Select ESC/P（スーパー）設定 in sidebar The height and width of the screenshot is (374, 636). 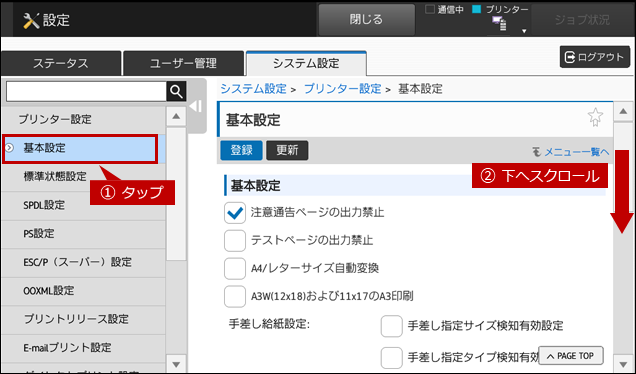[83, 262]
